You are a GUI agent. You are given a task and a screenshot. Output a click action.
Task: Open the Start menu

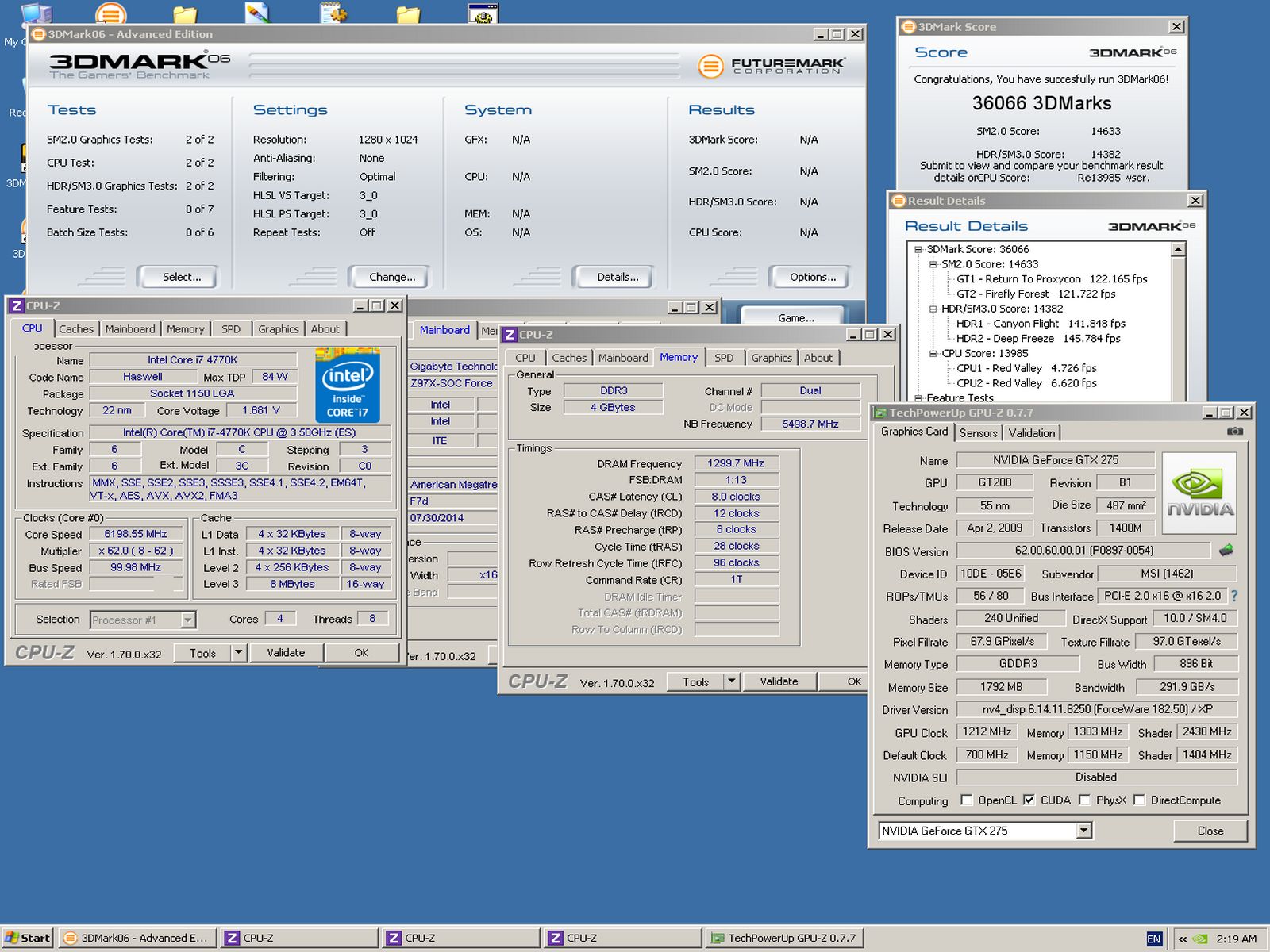(27, 938)
